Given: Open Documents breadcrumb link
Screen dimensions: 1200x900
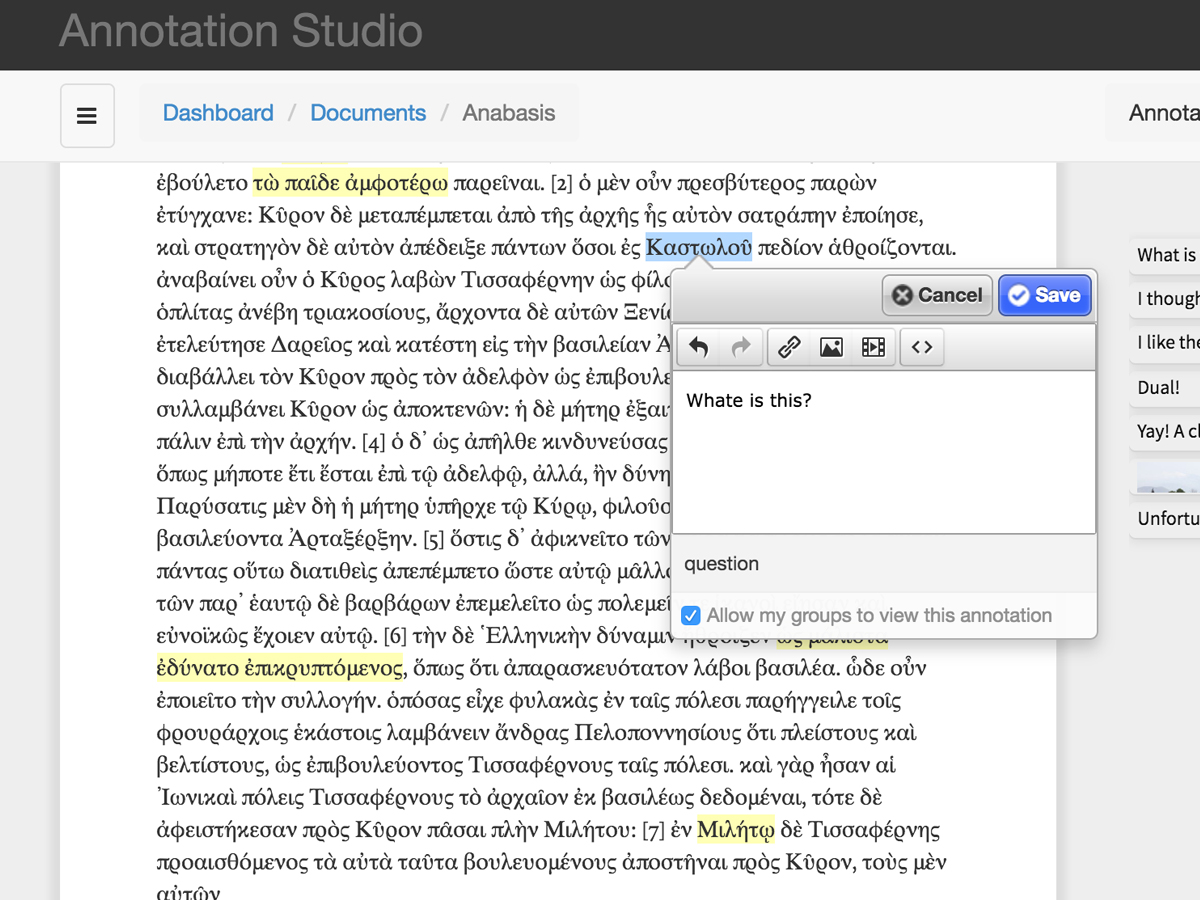Looking at the screenshot, I should pos(368,113).
